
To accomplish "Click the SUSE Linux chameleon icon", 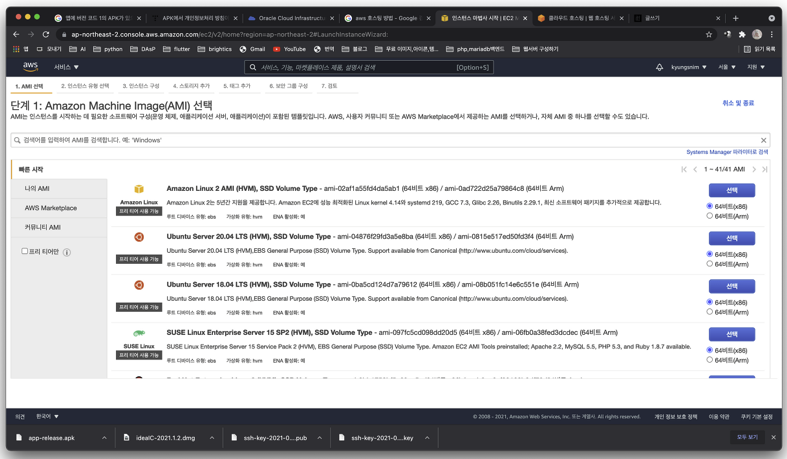I will pos(139,333).
